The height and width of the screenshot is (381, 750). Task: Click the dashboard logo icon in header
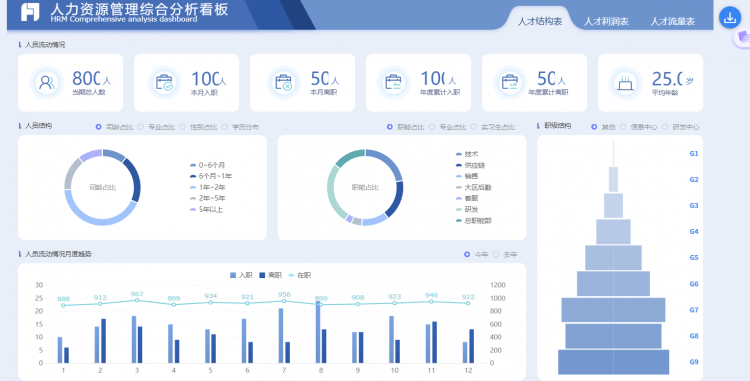(x=30, y=13)
